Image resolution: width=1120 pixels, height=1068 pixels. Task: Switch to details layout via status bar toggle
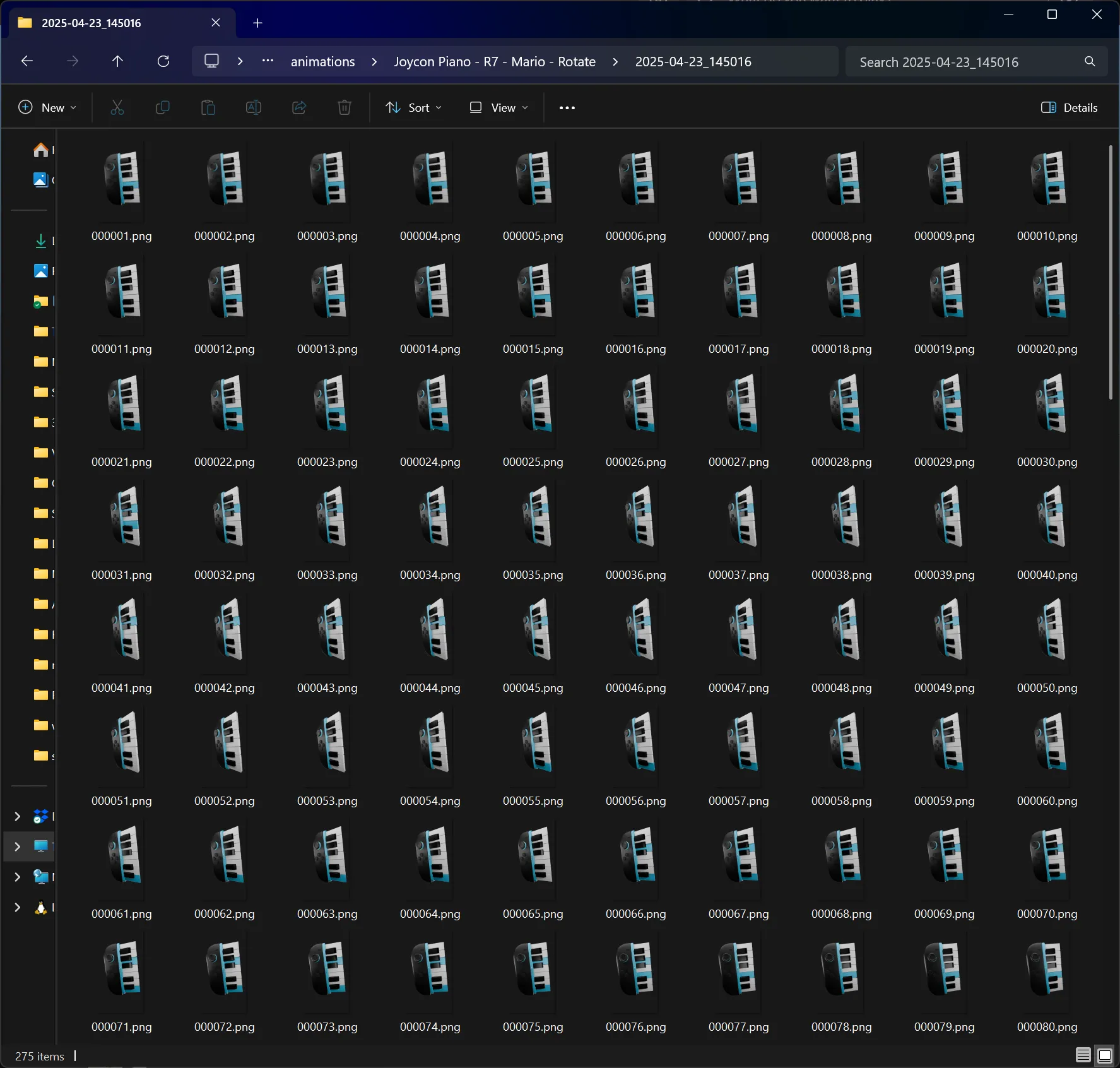point(1083,1055)
